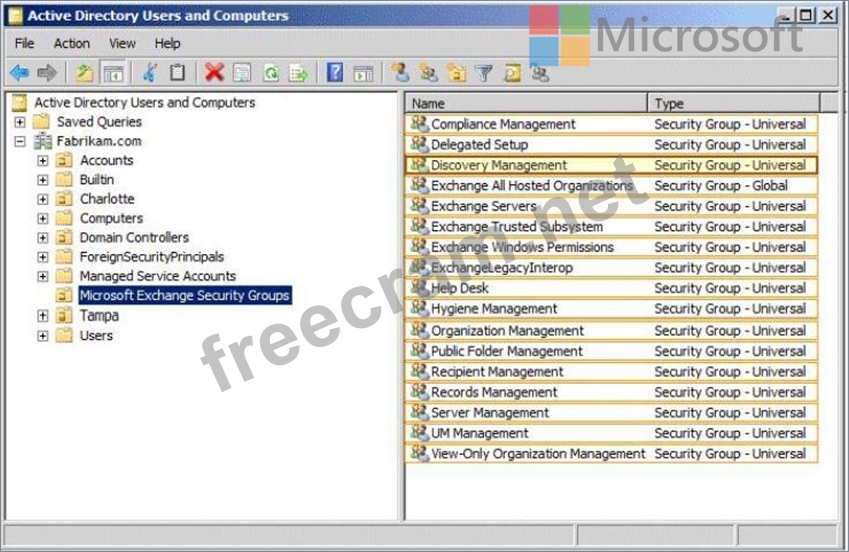Click the folder icon beside Tampa
Viewport: 849px width, 552px height.
click(64, 315)
